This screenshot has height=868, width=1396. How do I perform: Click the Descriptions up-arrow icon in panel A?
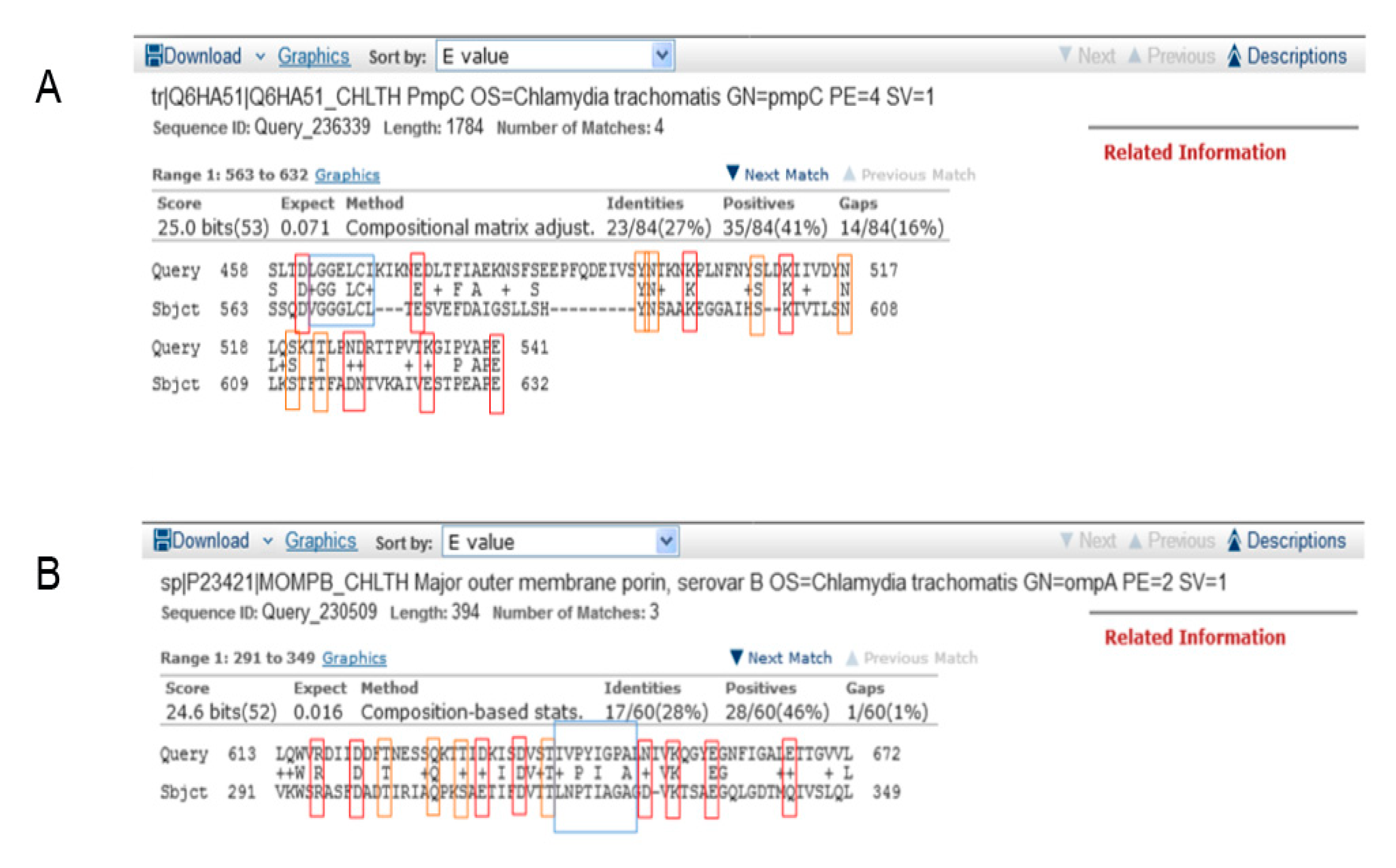pos(1234,56)
